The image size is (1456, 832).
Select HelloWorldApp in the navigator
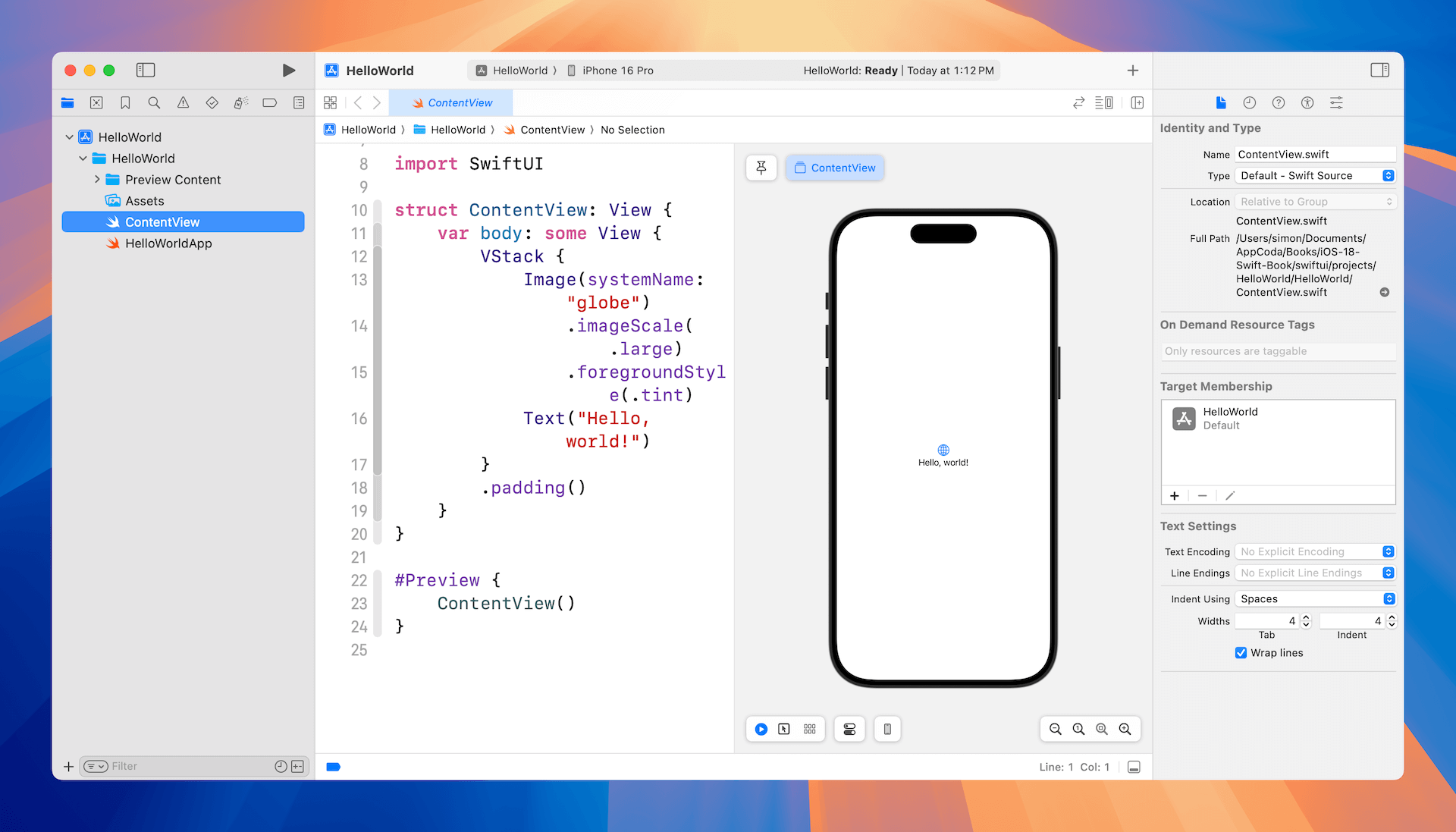click(168, 243)
